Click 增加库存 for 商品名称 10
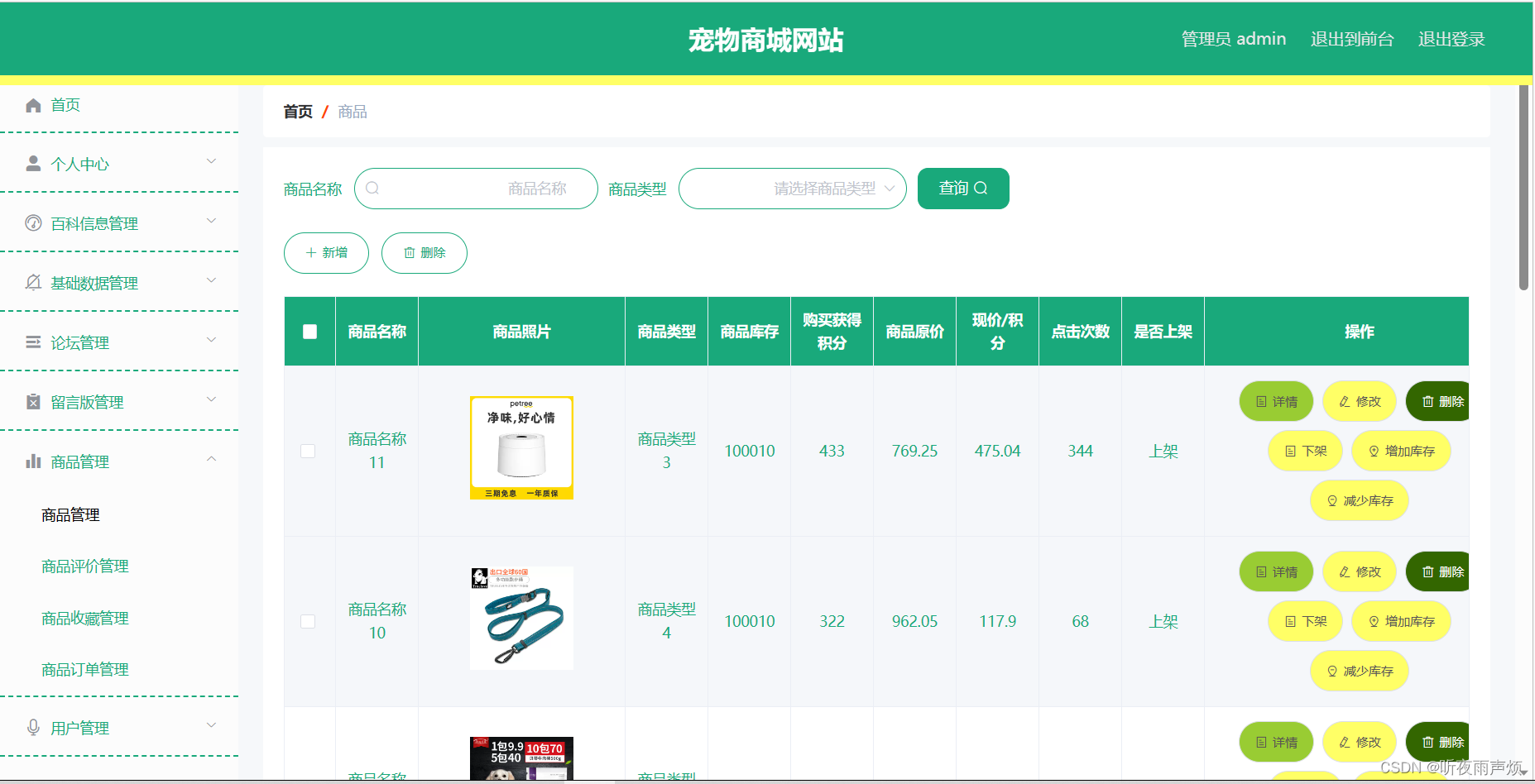The width and height of the screenshot is (1535, 784). pyautogui.click(x=1401, y=621)
